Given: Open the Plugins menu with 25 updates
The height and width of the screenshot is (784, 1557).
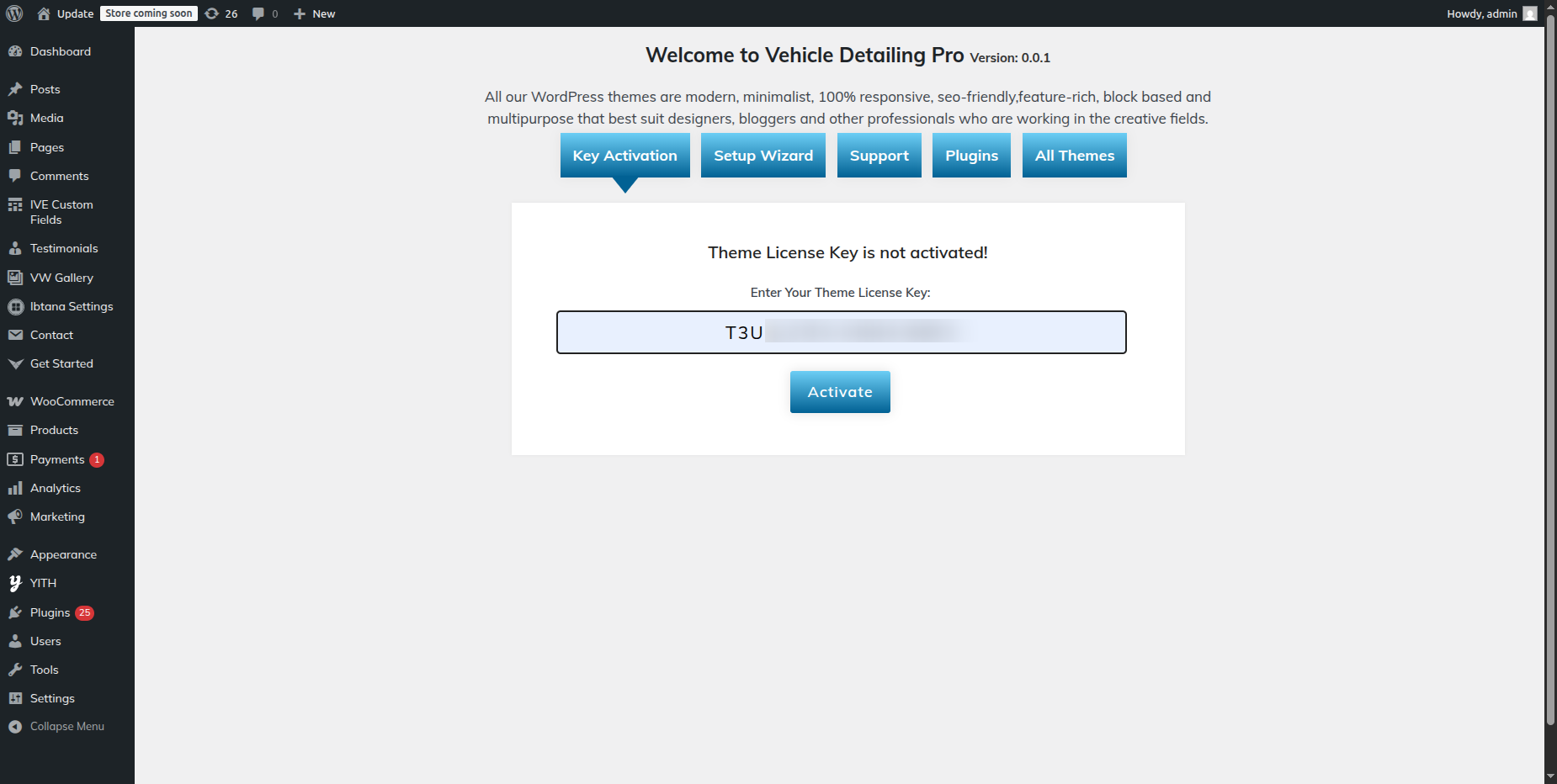Looking at the screenshot, I should pos(50,612).
